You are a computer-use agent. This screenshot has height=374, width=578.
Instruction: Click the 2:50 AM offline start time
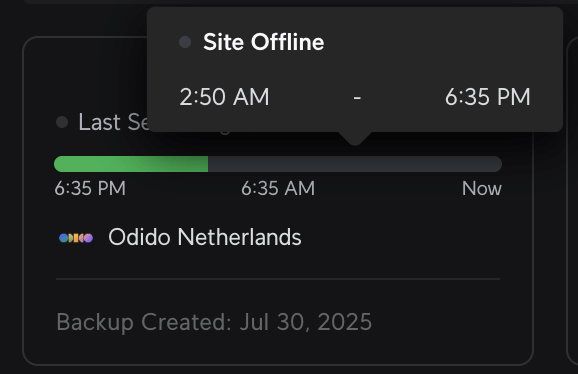224,97
